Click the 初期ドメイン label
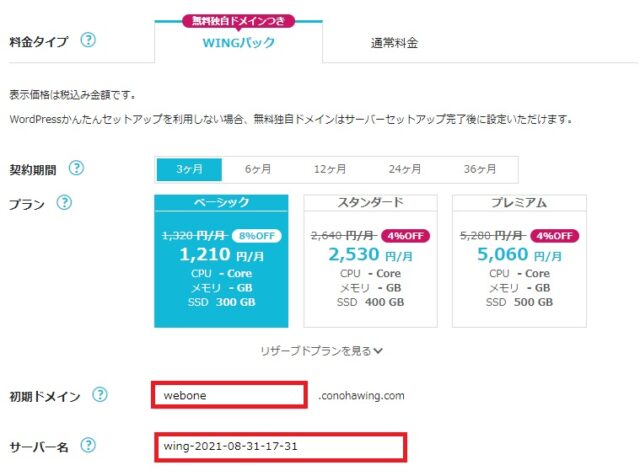 (45, 396)
